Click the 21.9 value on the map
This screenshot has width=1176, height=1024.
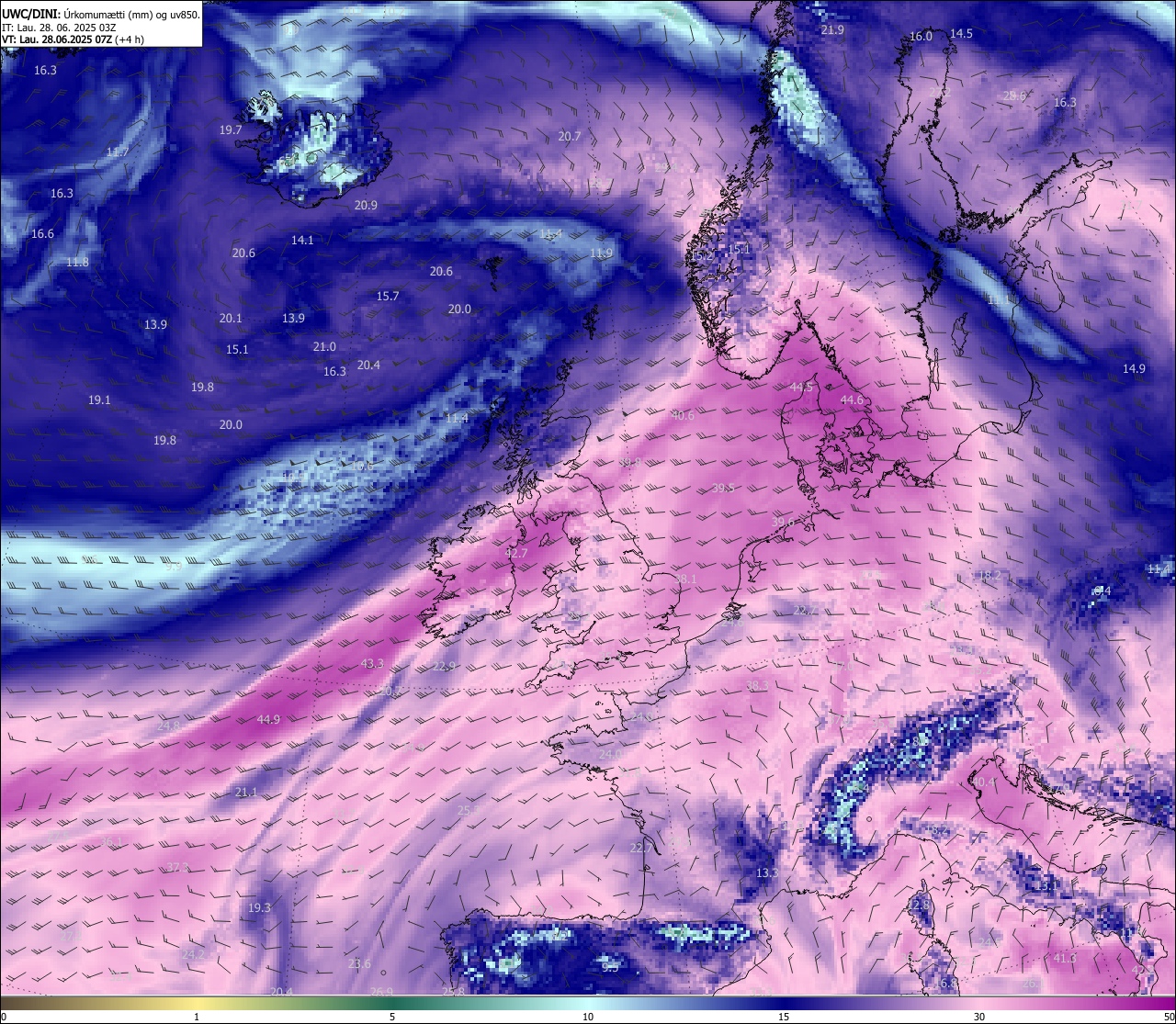pyautogui.click(x=832, y=30)
